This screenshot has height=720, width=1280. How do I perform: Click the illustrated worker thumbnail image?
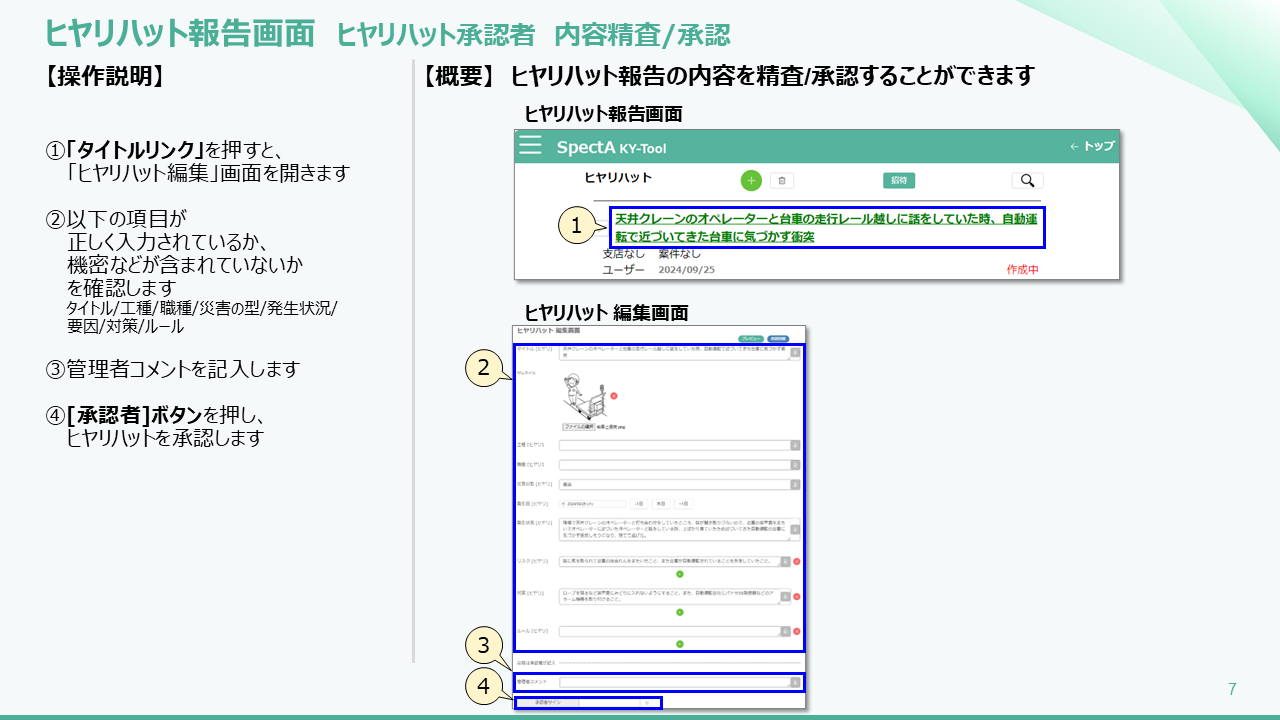tap(584, 397)
